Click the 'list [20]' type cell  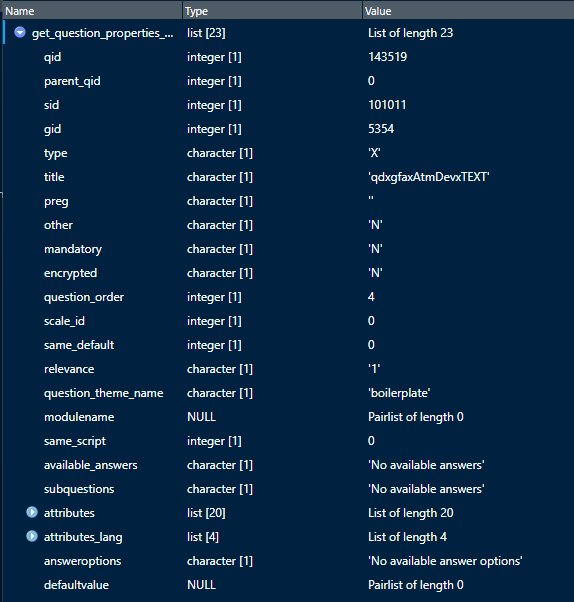(x=206, y=513)
